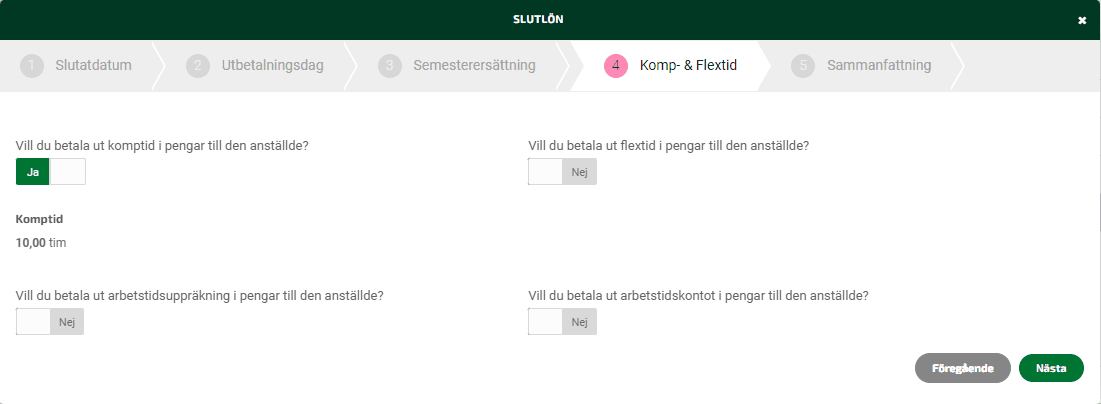Click the SLUTLÖN header title
1101x404 pixels.
pyautogui.click(x=538, y=20)
